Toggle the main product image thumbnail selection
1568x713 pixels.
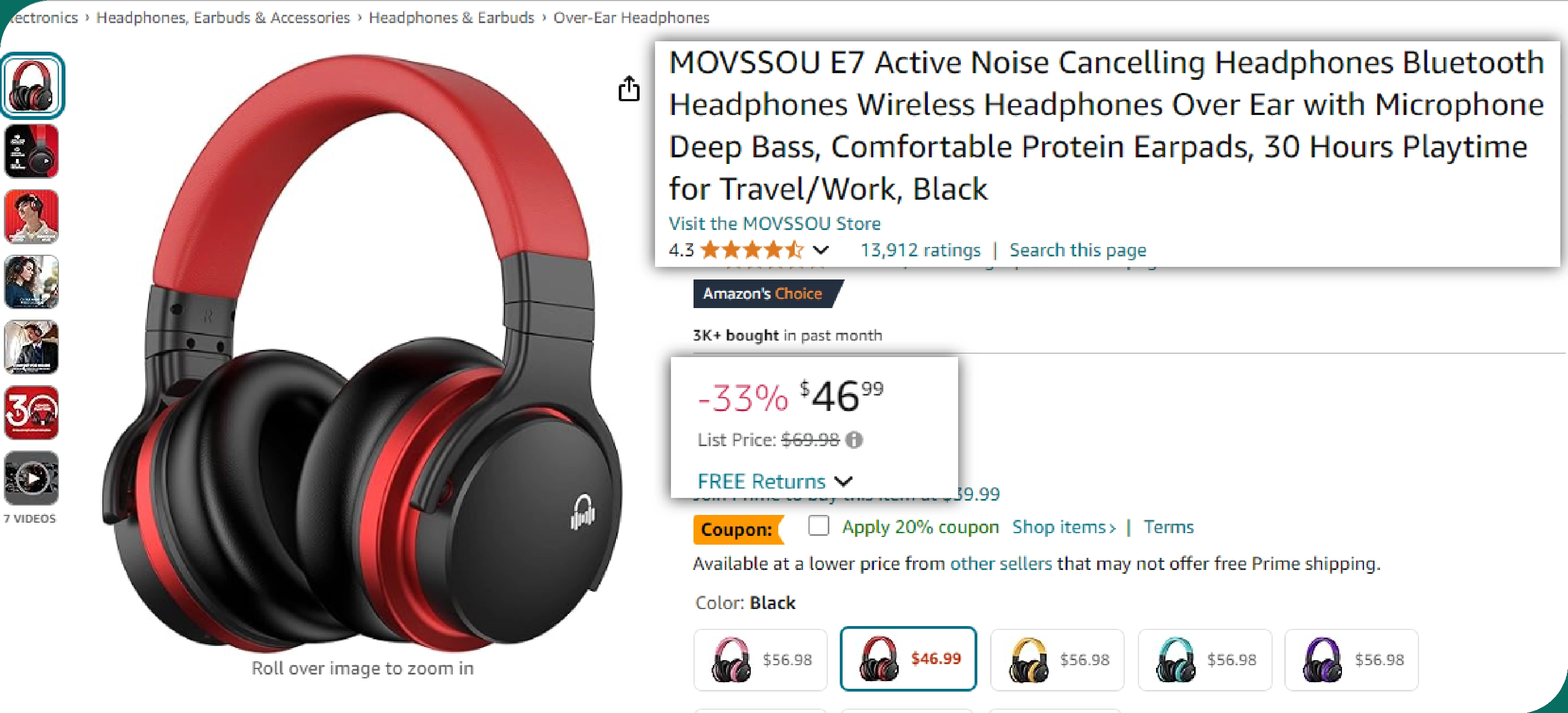[x=32, y=85]
